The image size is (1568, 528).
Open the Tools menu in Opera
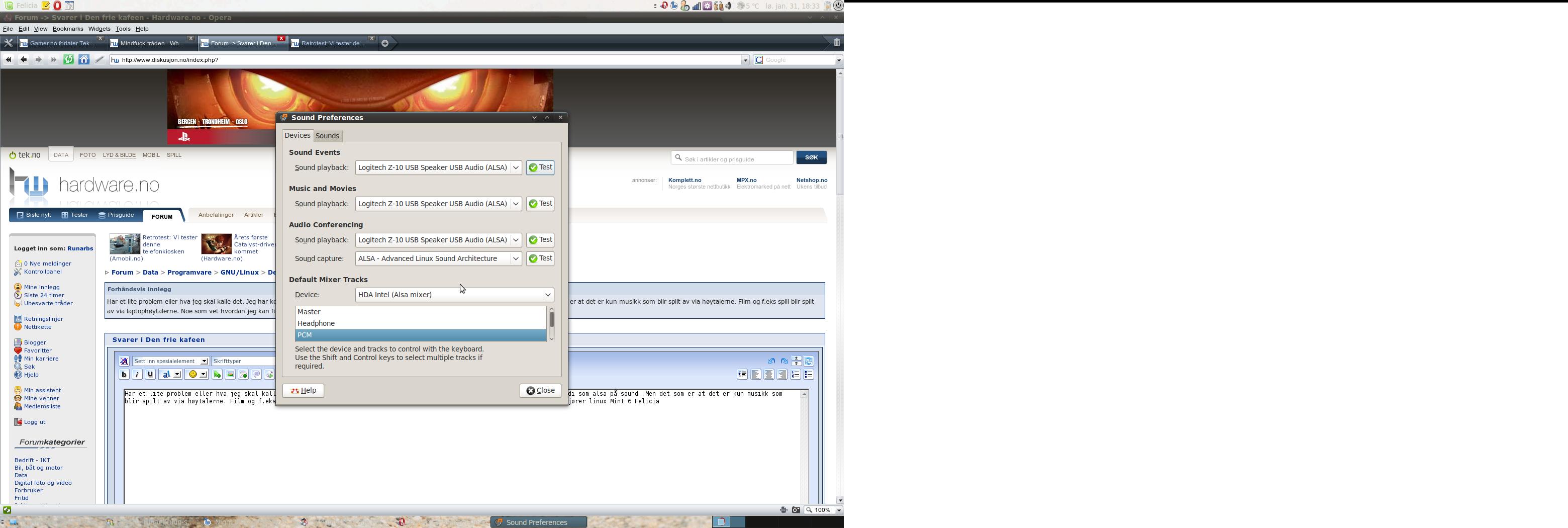click(x=123, y=29)
